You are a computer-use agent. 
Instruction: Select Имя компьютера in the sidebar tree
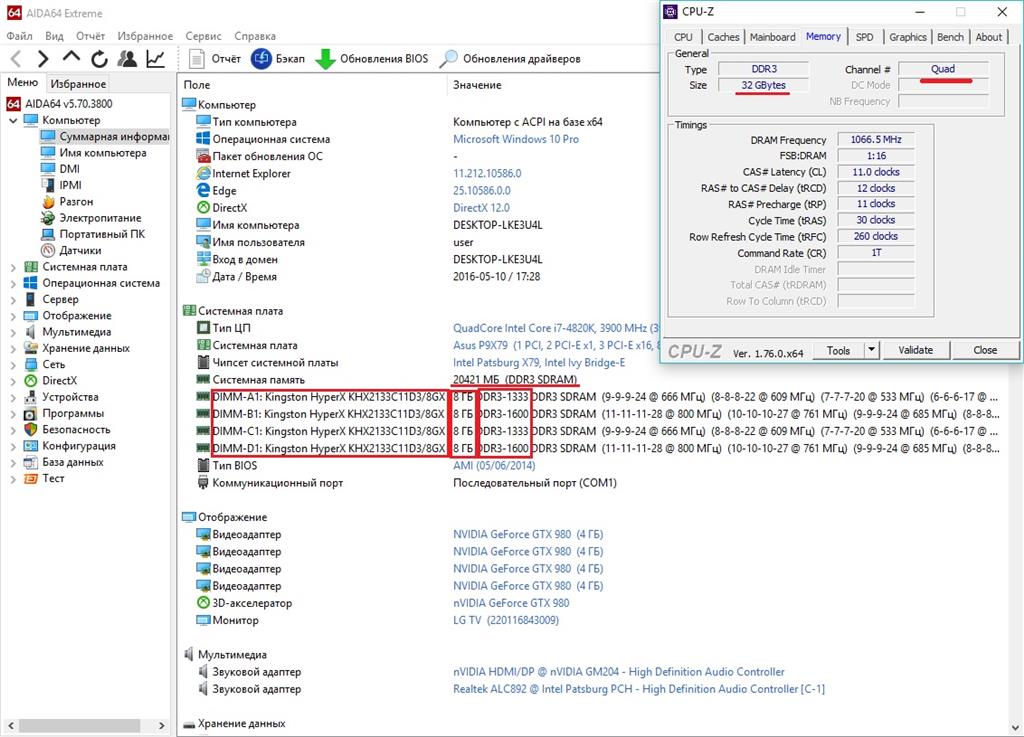point(93,153)
